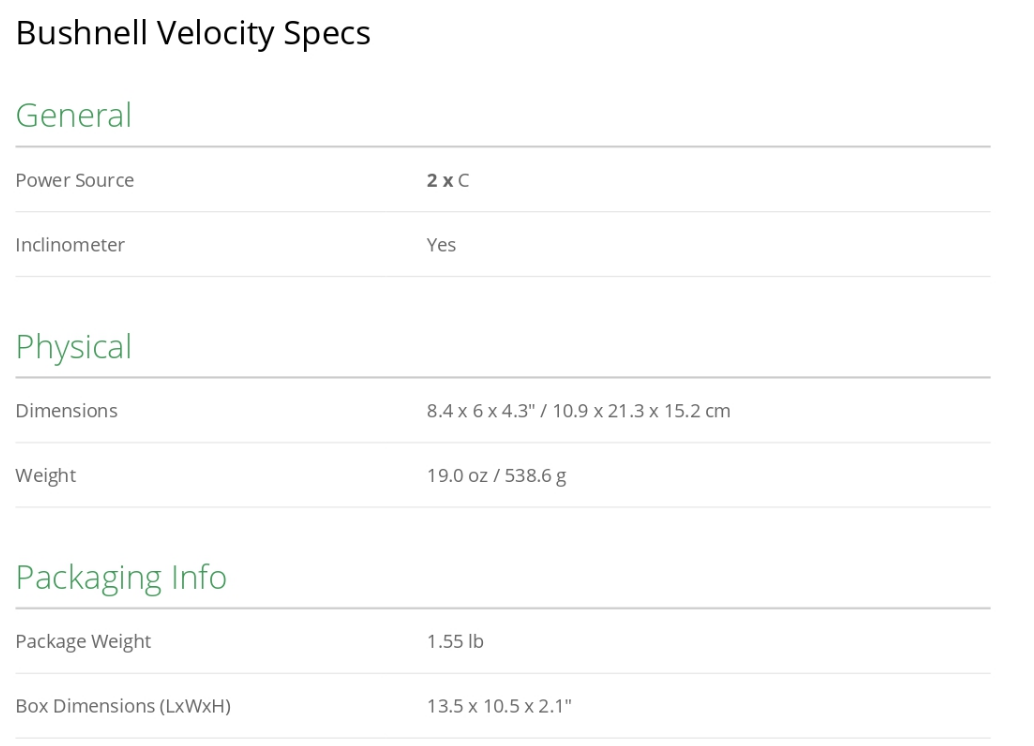Click the Dimensions label

[x=66, y=411]
